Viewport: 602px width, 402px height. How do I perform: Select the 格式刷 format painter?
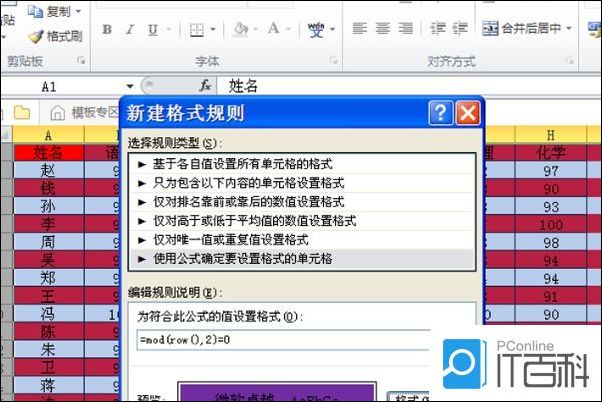pos(56,36)
